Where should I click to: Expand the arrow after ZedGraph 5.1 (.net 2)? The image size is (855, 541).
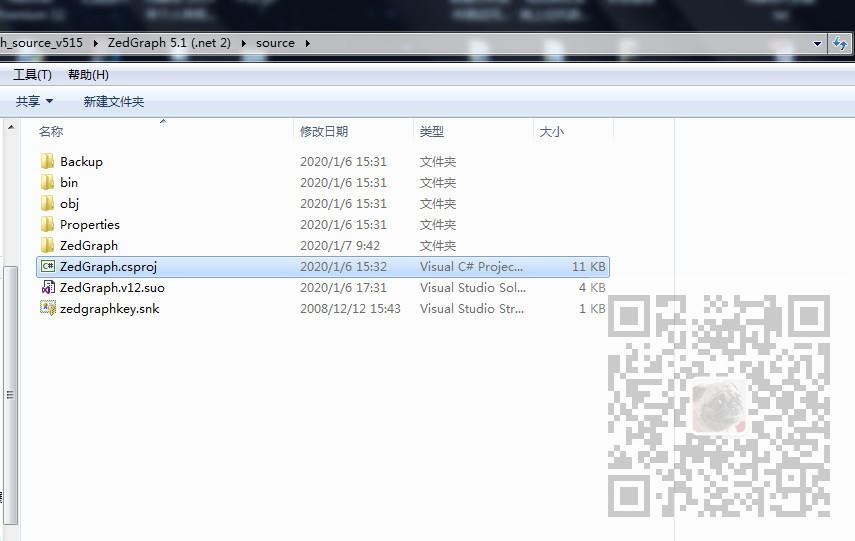point(243,43)
